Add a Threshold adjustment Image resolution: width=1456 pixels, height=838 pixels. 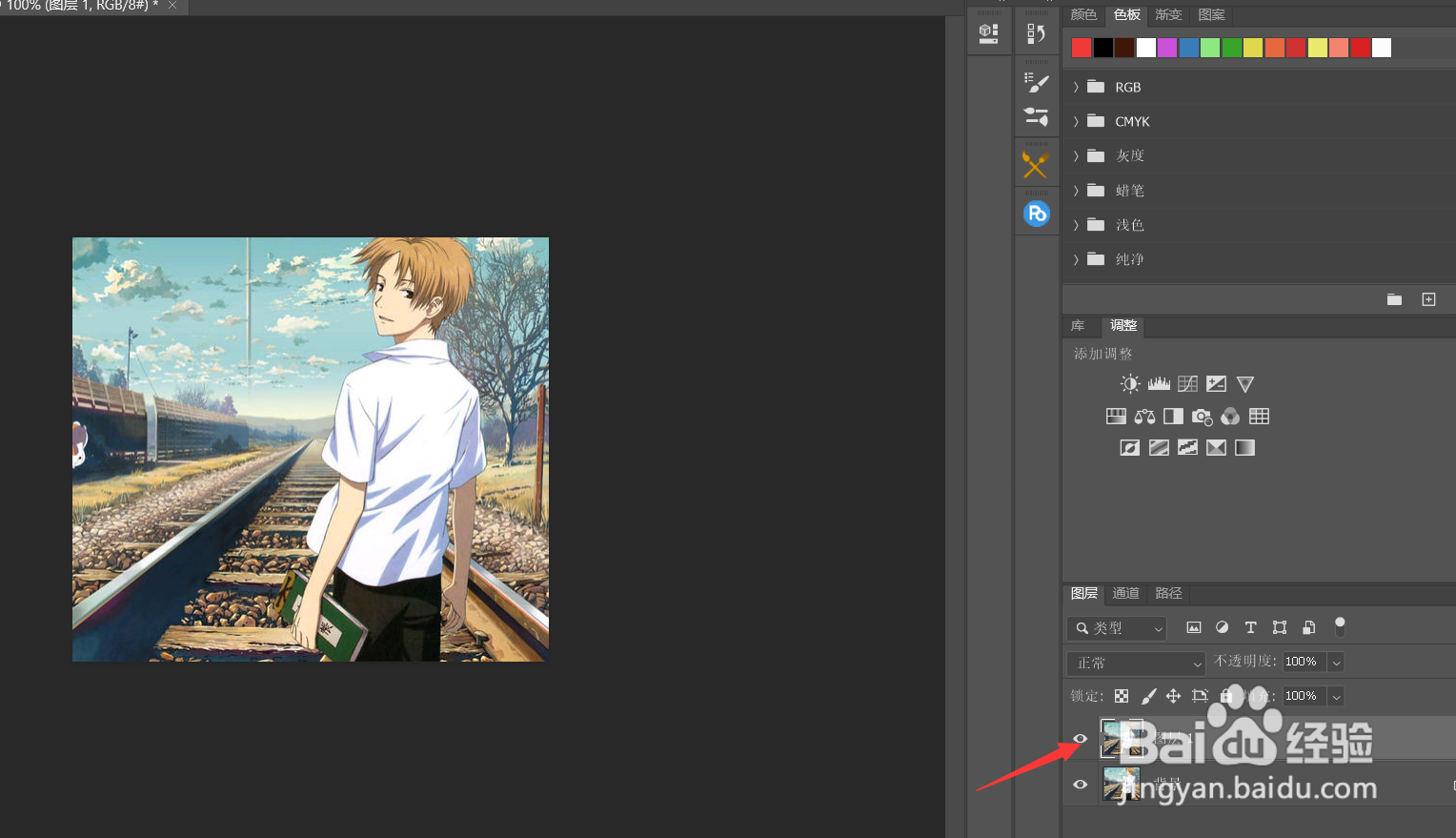[x=1187, y=447]
